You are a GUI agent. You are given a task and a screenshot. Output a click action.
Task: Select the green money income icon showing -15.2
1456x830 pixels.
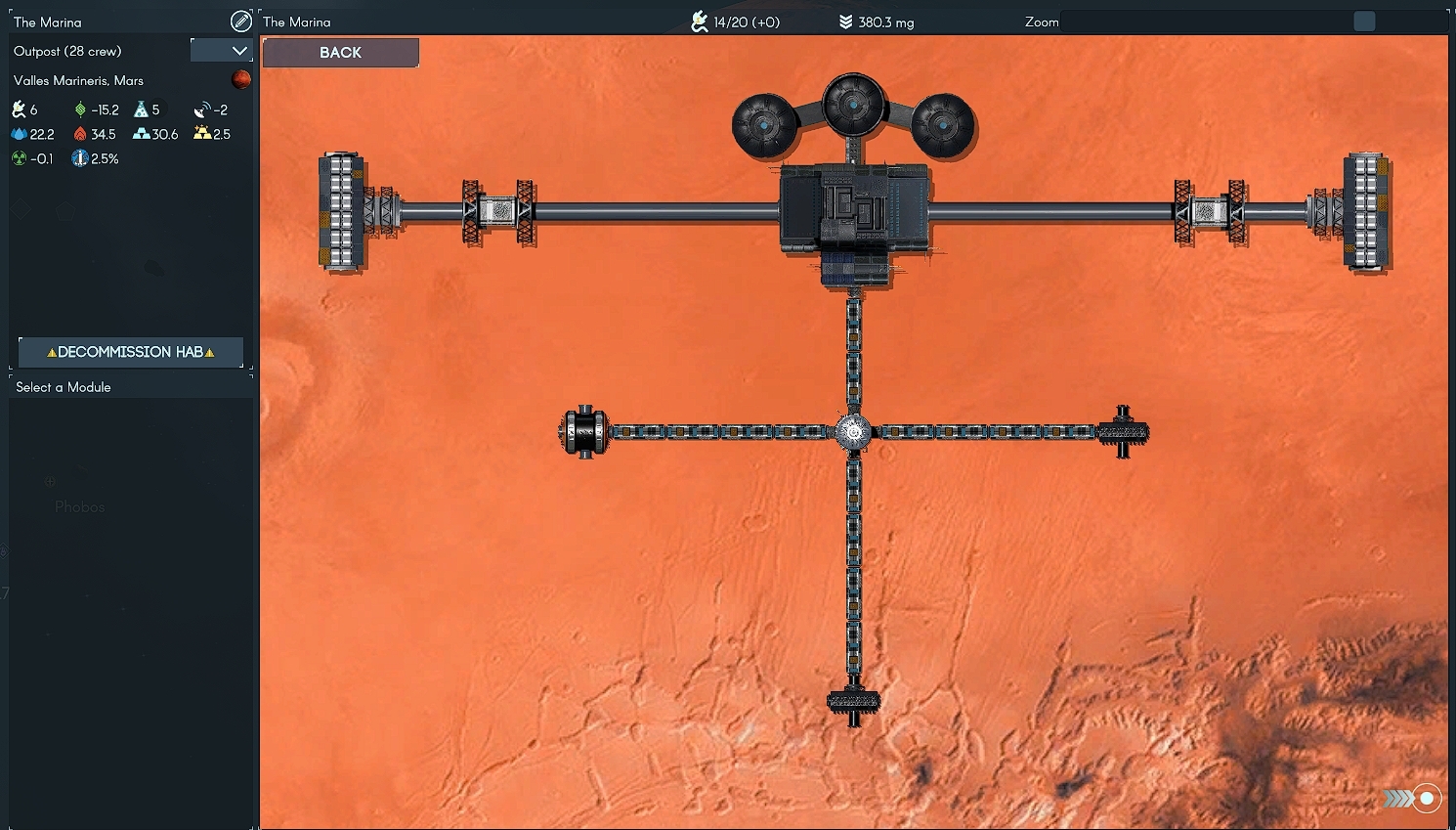click(81, 109)
